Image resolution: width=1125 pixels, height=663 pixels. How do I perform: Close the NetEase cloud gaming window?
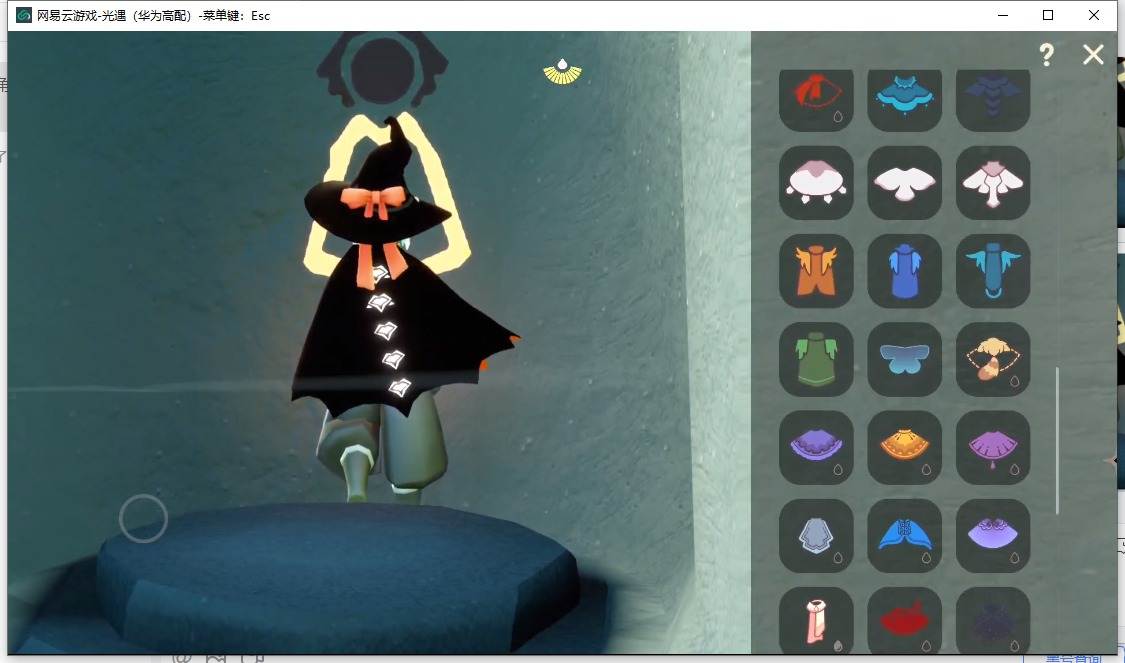click(1093, 15)
